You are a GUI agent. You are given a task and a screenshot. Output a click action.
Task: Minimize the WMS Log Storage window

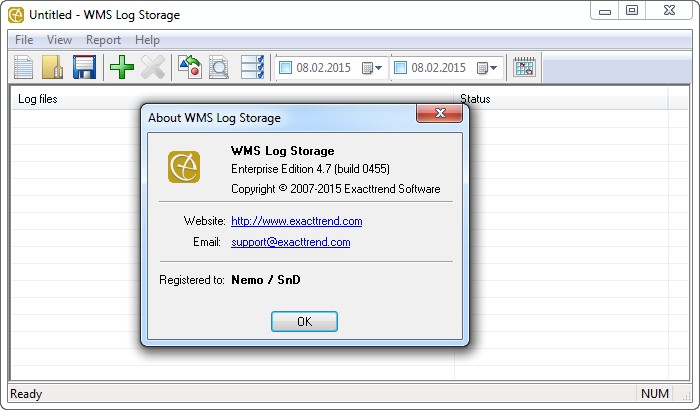point(605,11)
